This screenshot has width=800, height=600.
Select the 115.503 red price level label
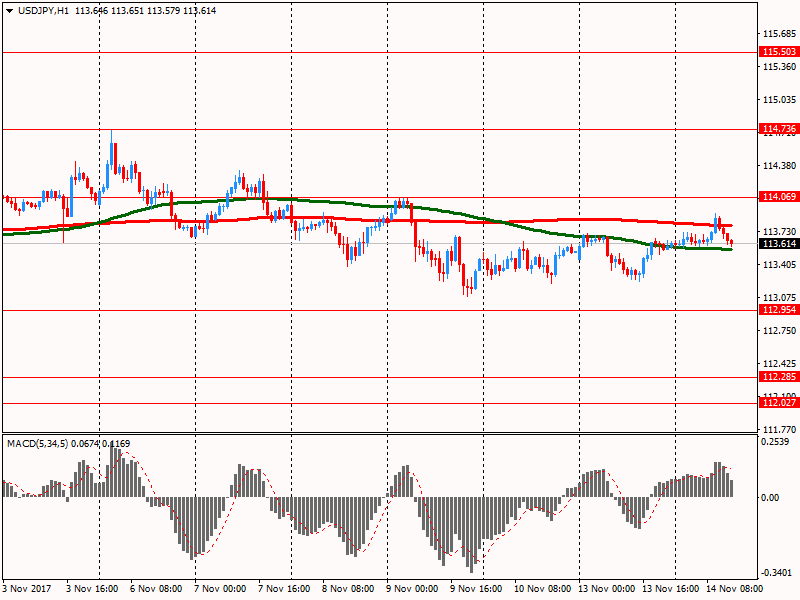click(x=779, y=52)
